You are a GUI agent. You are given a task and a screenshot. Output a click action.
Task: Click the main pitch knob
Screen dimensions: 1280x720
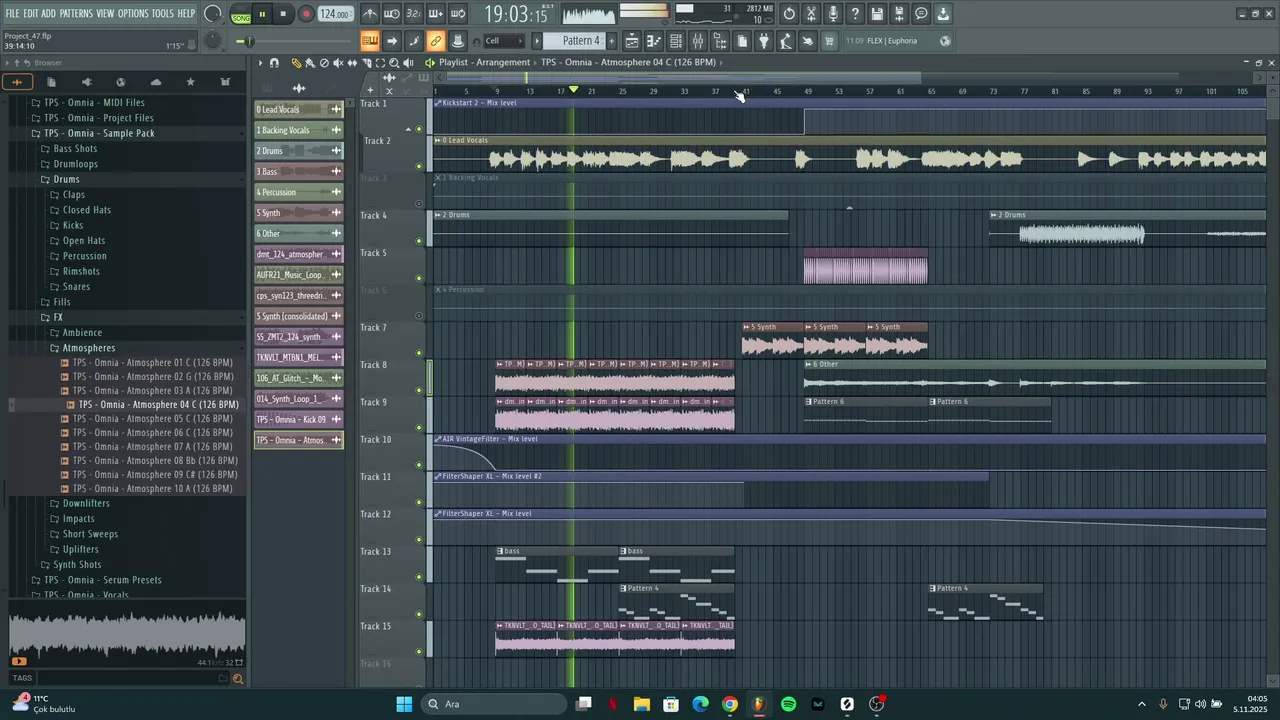coord(213,41)
